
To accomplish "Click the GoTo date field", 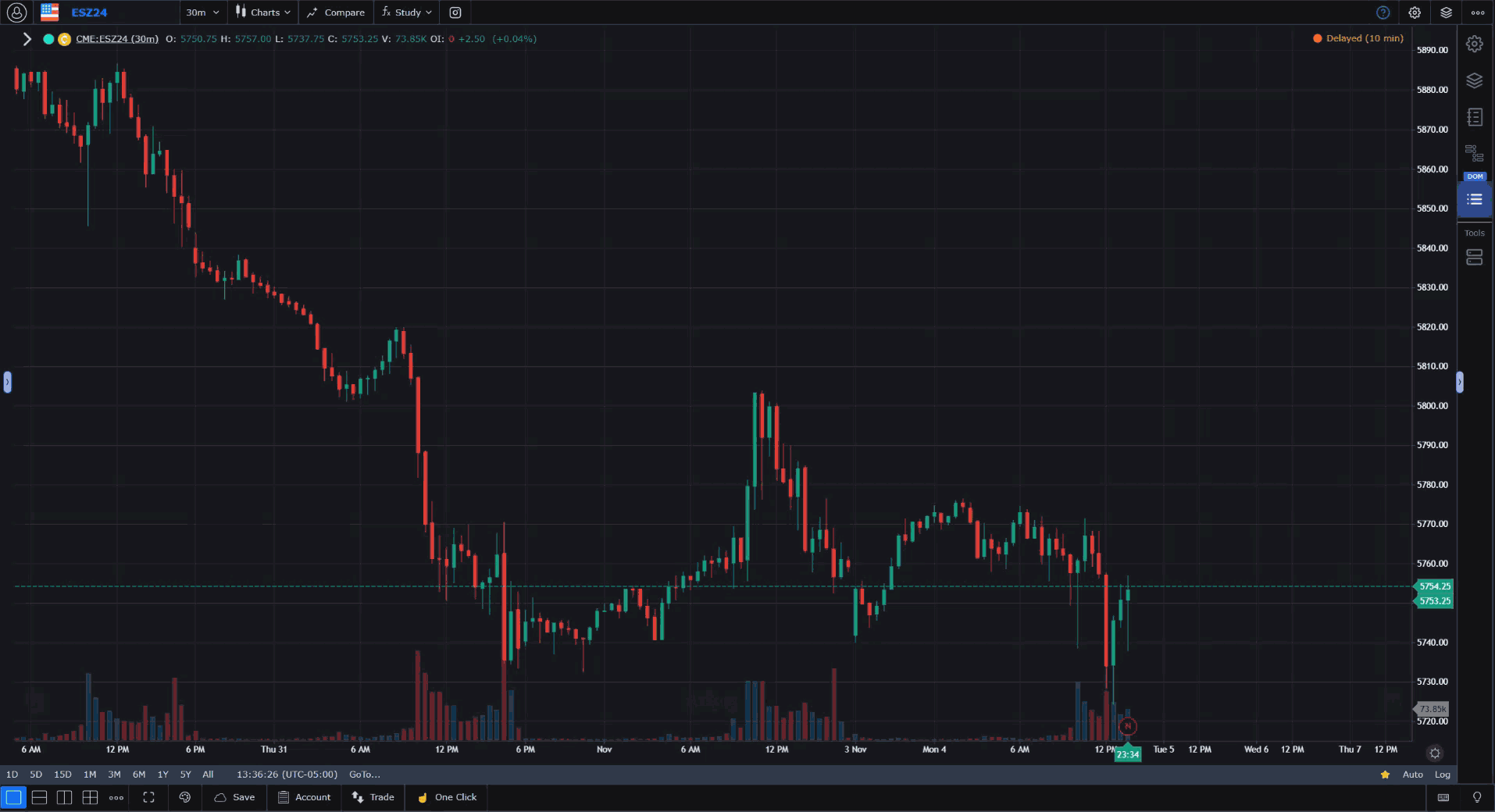I will click(364, 775).
